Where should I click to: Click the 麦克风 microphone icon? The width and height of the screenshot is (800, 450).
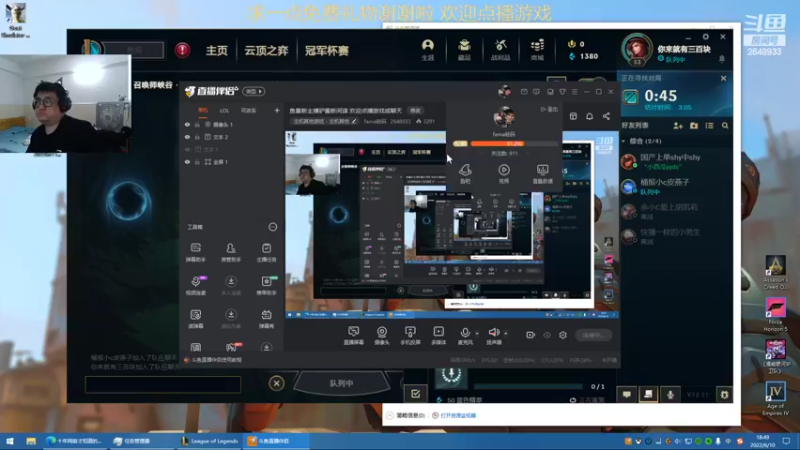coord(465,334)
